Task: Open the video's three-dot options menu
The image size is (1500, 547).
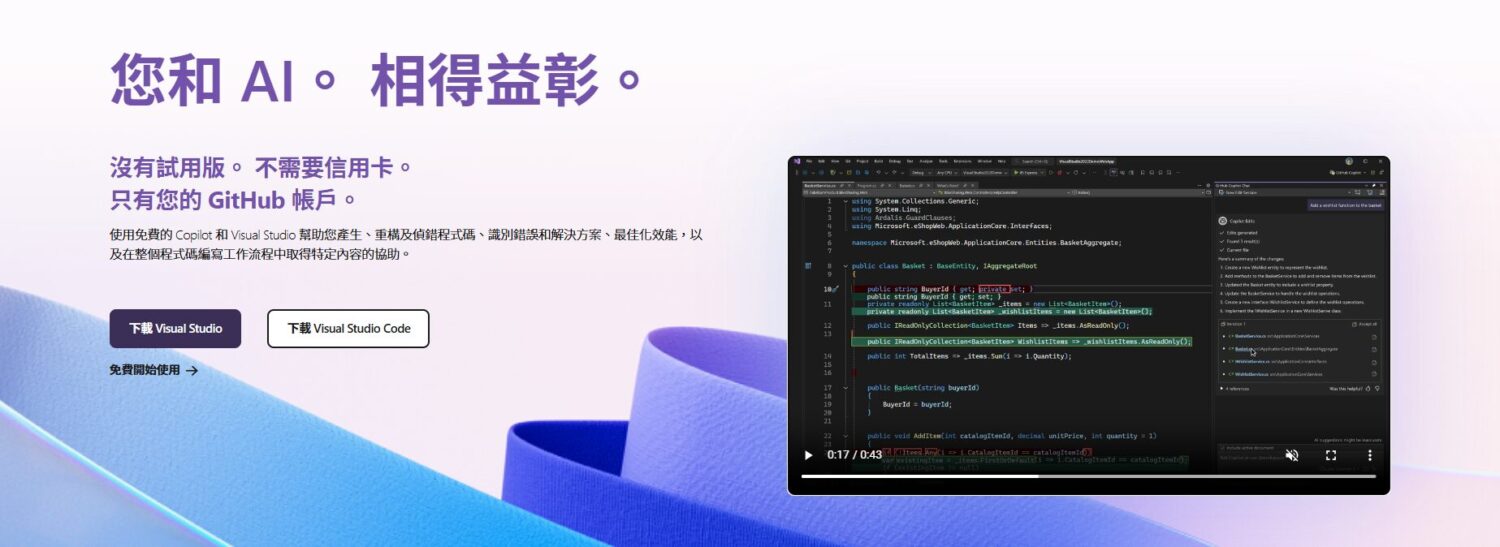Action: [1370, 455]
